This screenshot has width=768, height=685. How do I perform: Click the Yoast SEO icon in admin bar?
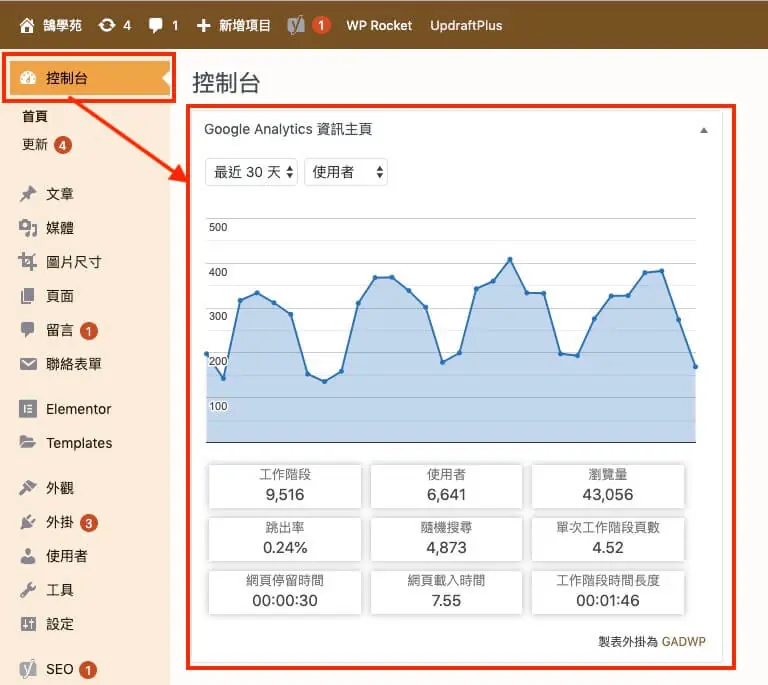(296, 25)
